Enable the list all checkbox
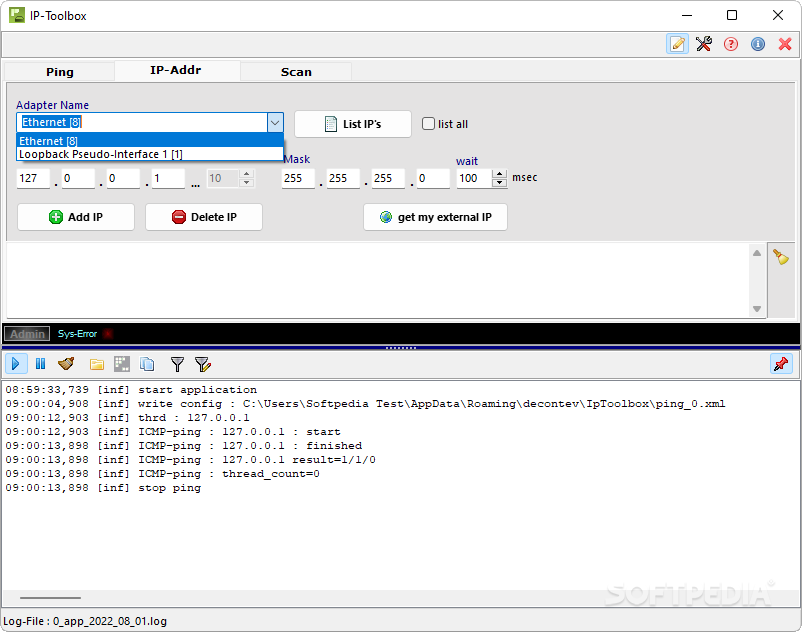The height and width of the screenshot is (632, 802). pyautogui.click(x=428, y=124)
